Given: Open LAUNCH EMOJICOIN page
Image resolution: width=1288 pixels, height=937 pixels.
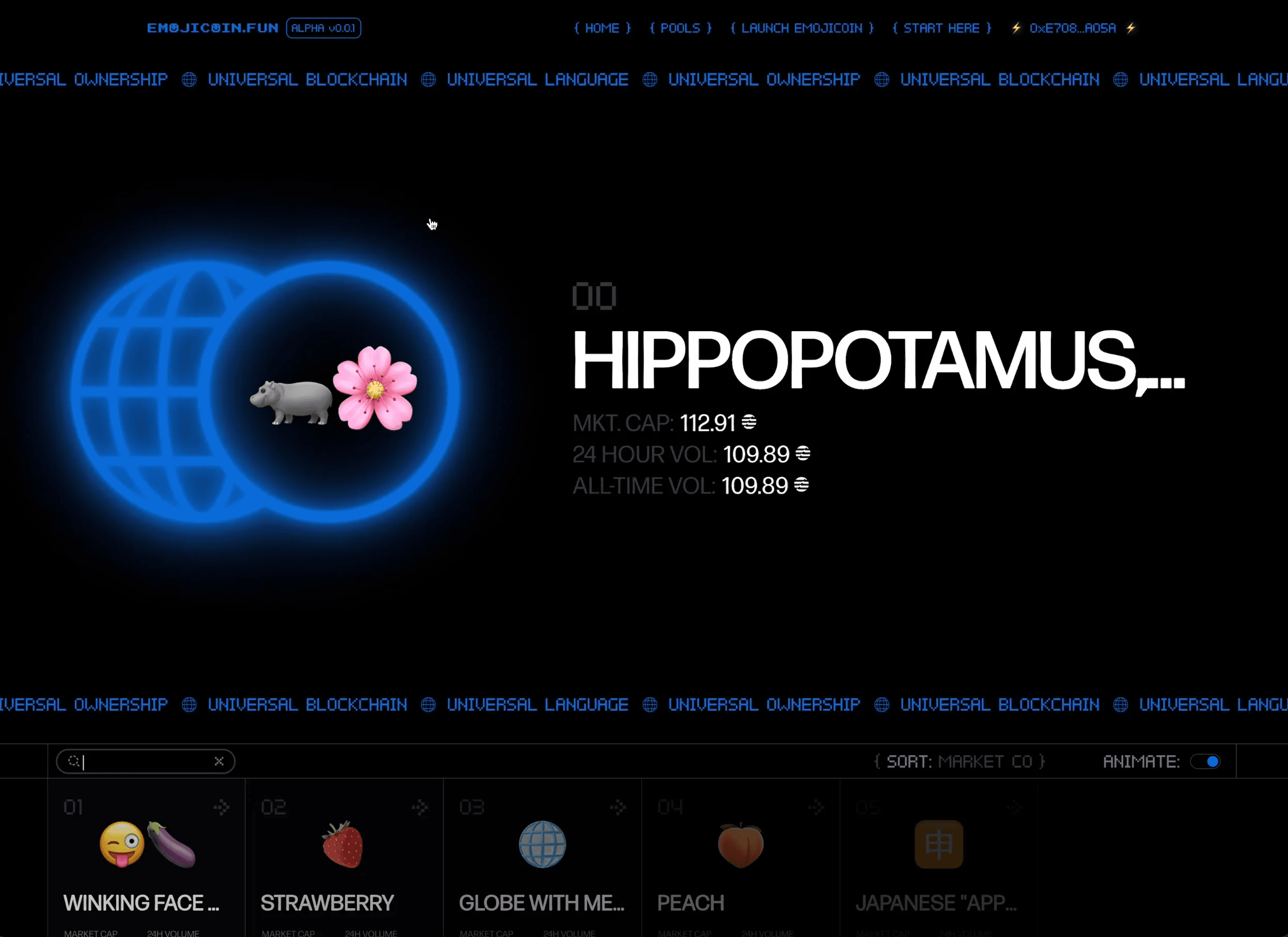Looking at the screenshot, I should [802, 28].
